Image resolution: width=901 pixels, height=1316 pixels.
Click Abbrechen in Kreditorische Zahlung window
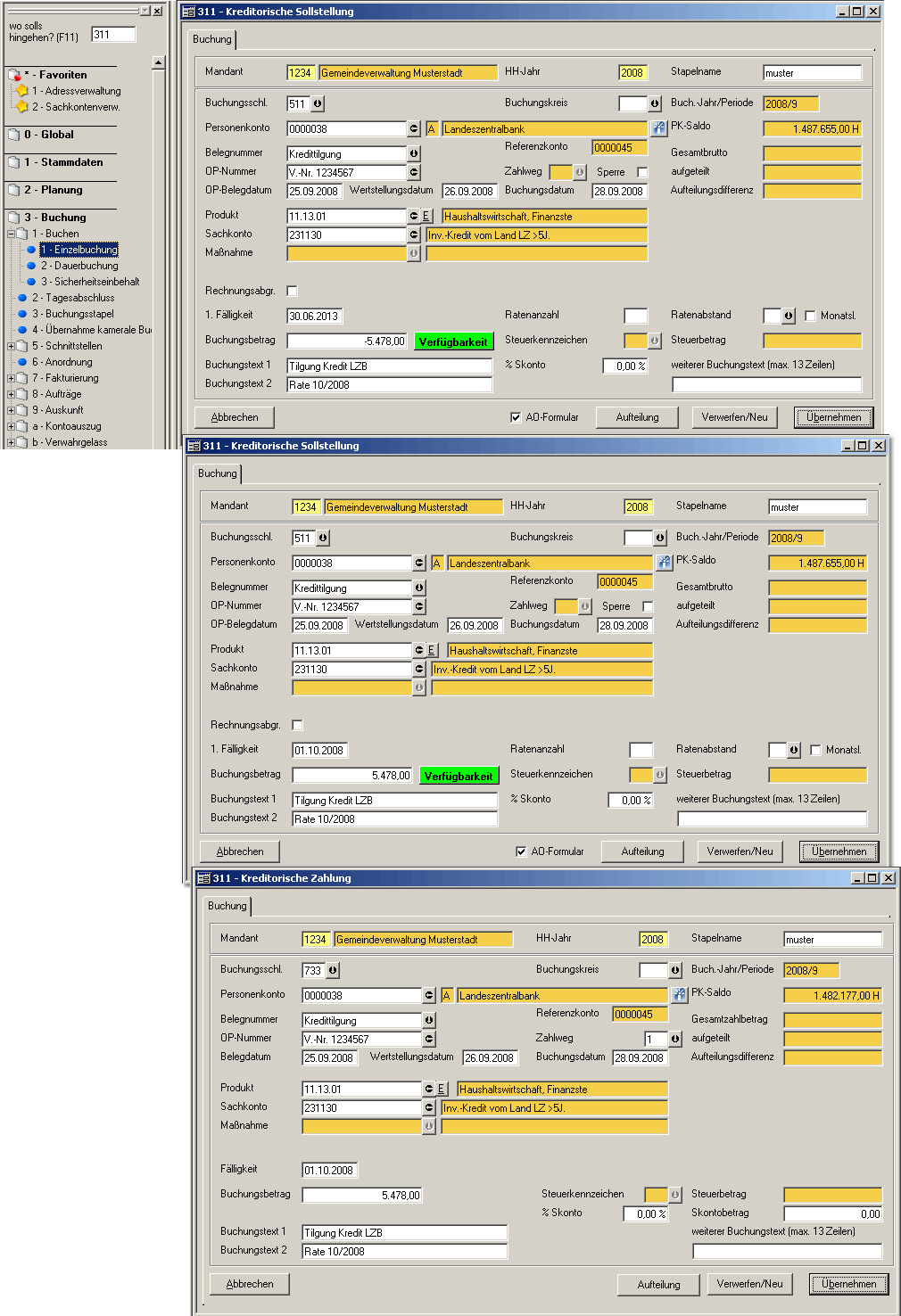250,1284
